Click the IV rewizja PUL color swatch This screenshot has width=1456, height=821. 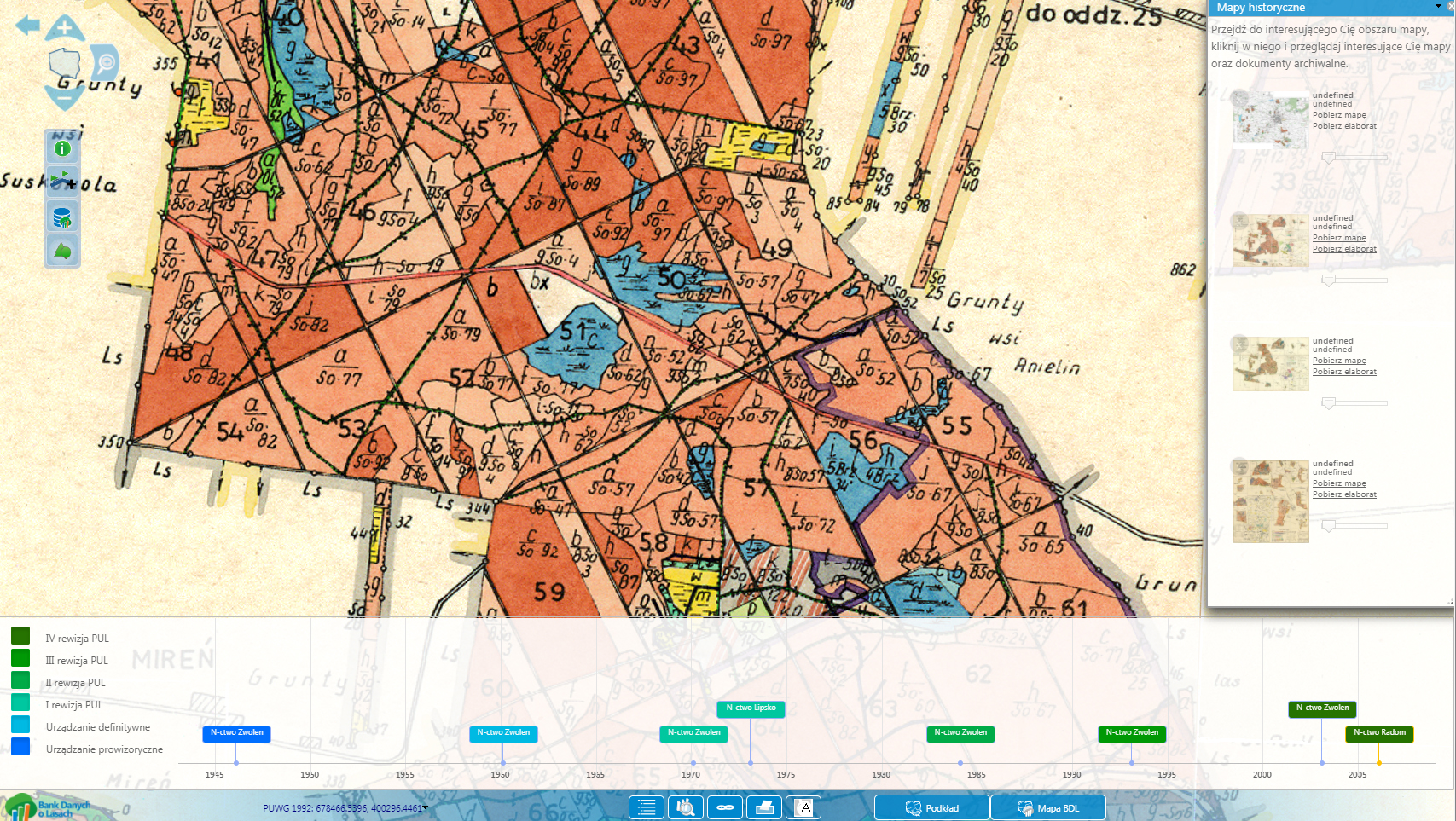coord(20,636)
